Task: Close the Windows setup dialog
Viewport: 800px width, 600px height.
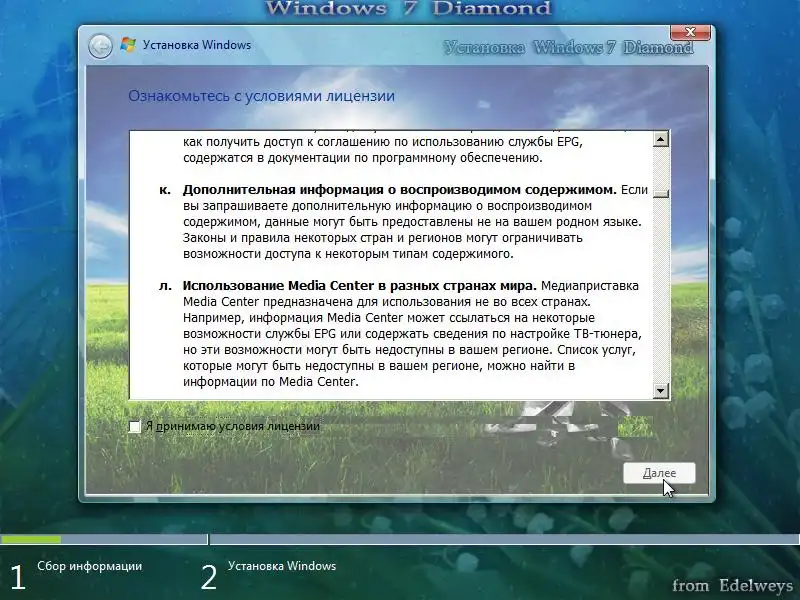Action: click(690, 32)
